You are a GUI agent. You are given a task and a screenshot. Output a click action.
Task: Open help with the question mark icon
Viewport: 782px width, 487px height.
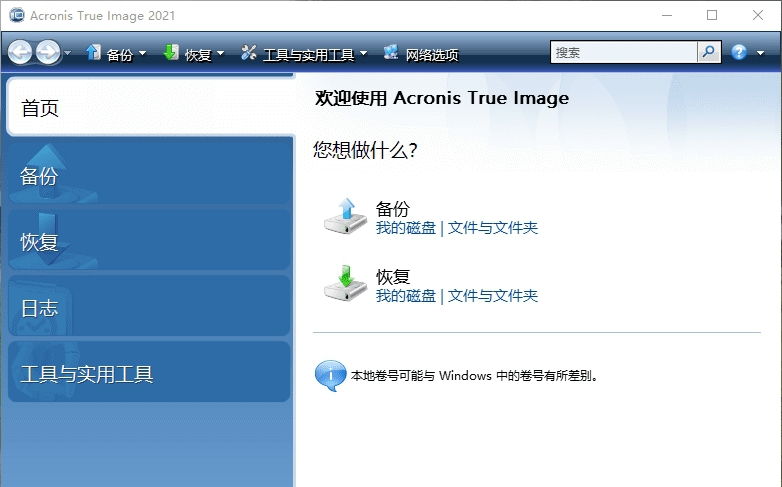(739, 52)
